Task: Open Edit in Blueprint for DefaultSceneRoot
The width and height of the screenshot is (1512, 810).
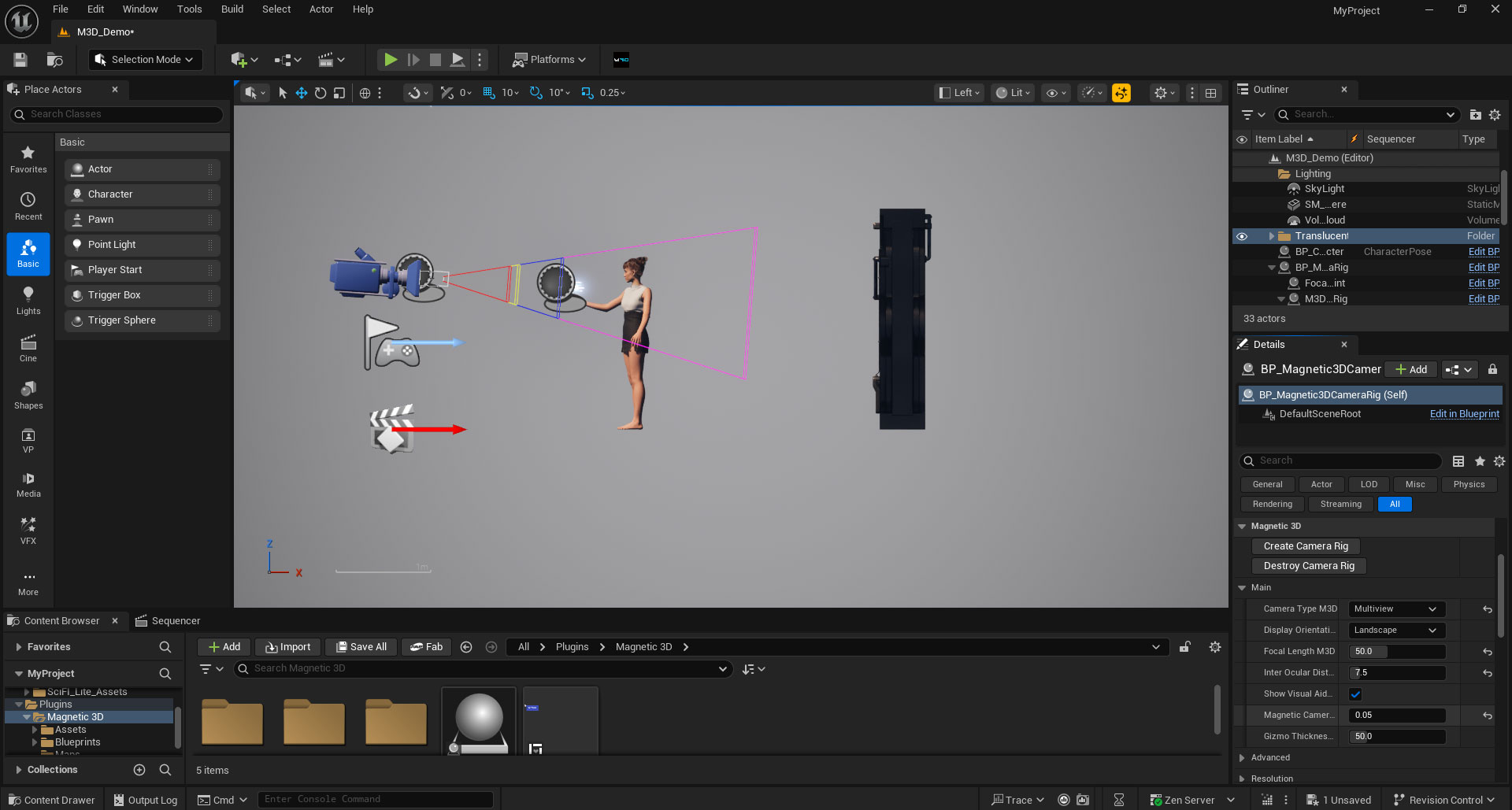Action: 1464,413
